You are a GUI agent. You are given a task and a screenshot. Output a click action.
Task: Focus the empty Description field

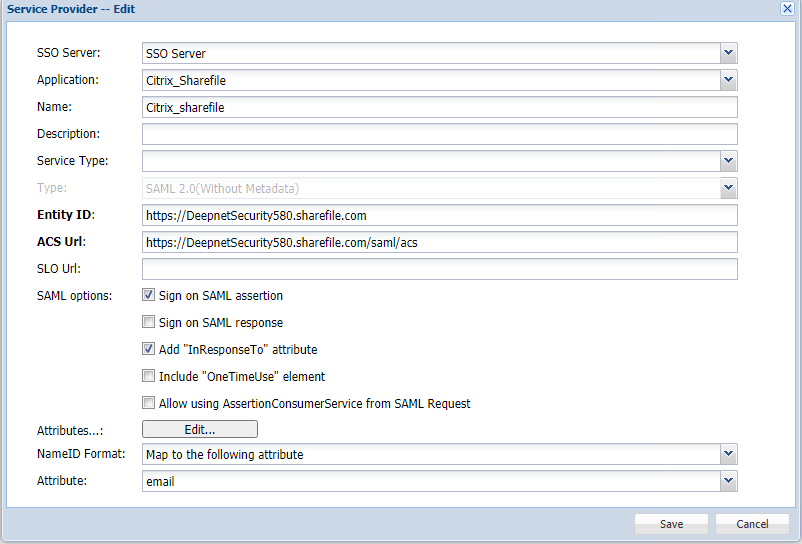pos(440,134)
